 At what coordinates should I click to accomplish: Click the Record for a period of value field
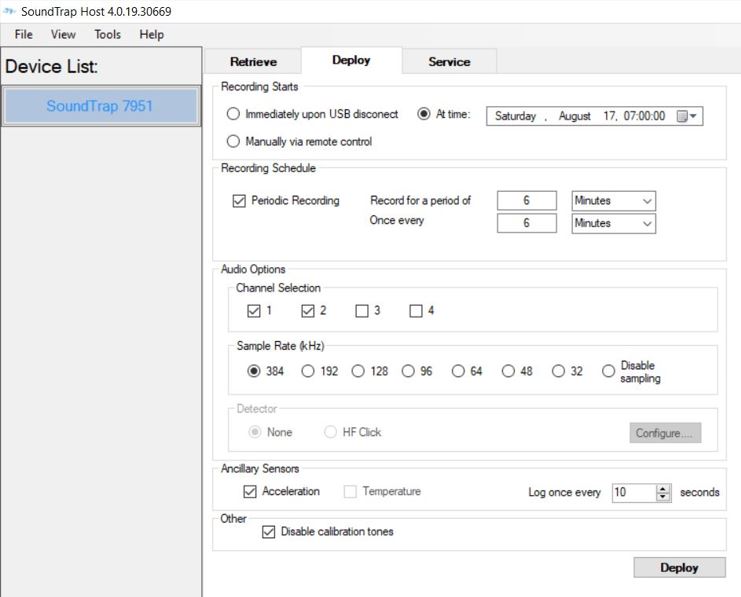pyautogui.click(x=526, y=201)
